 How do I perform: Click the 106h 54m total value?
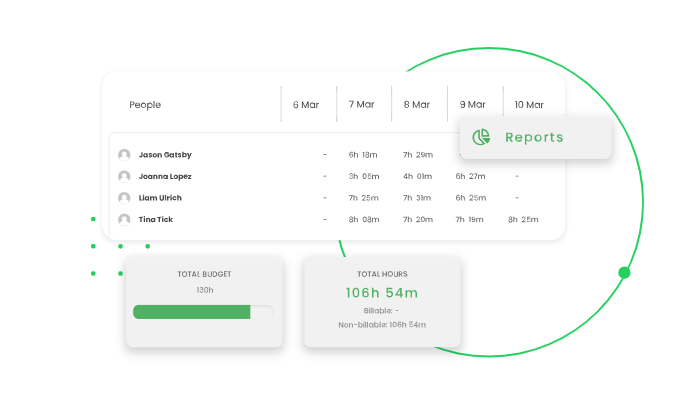(x=382, y=293)
